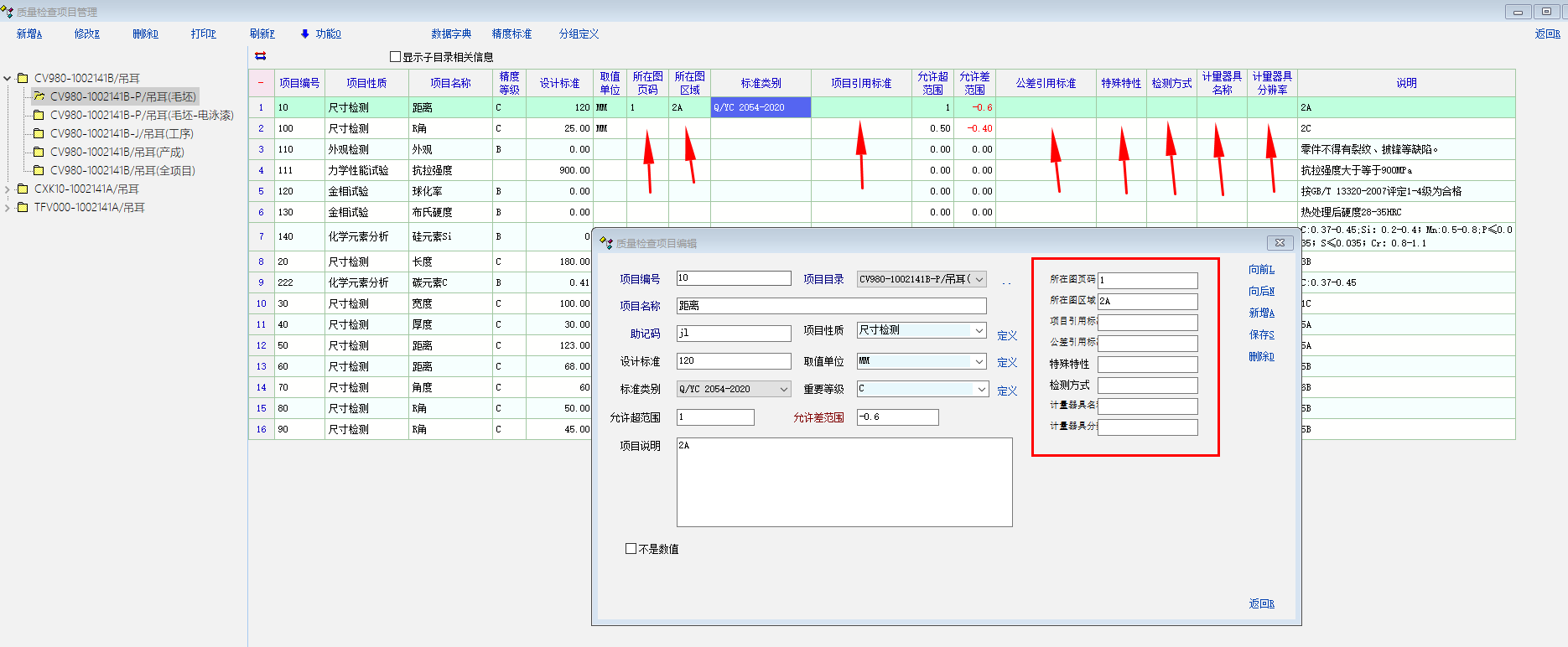The image size is (1568, 647).
Task: Click the folder icon for CV980-1002141B/吊耳(全项目)
Action: (x=39, y=170)
